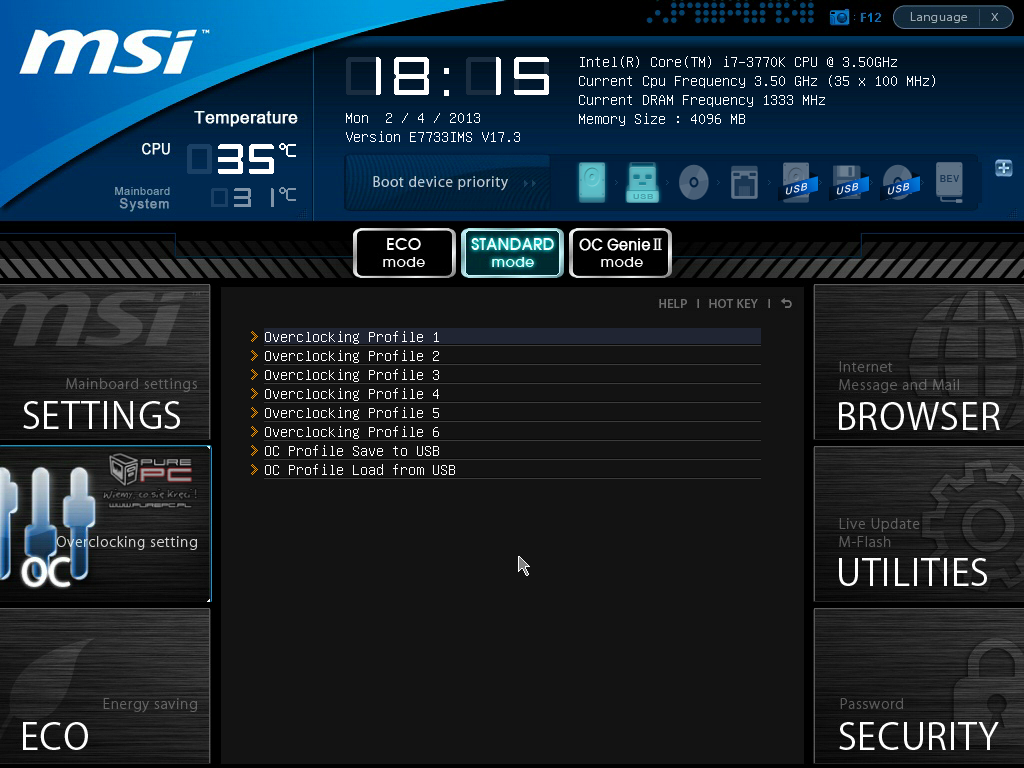Click the MSI logo in the header
1024x768 pixels.
pos(112,51)
